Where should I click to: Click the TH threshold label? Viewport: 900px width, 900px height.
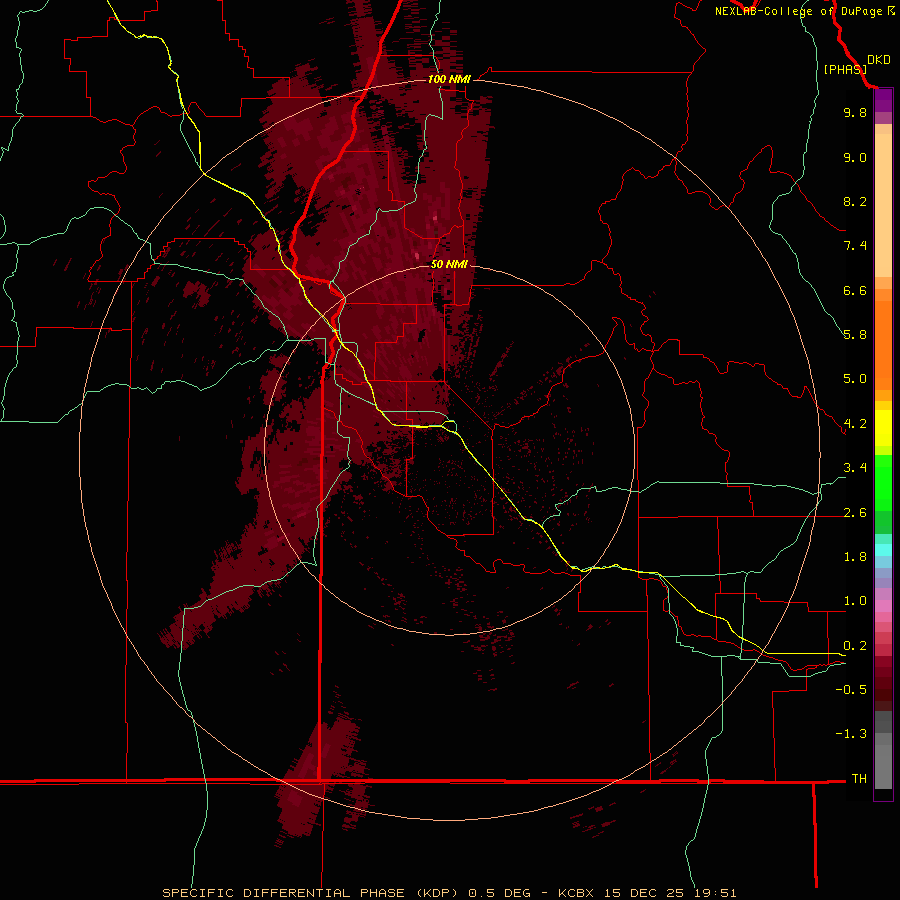point(859,779)
